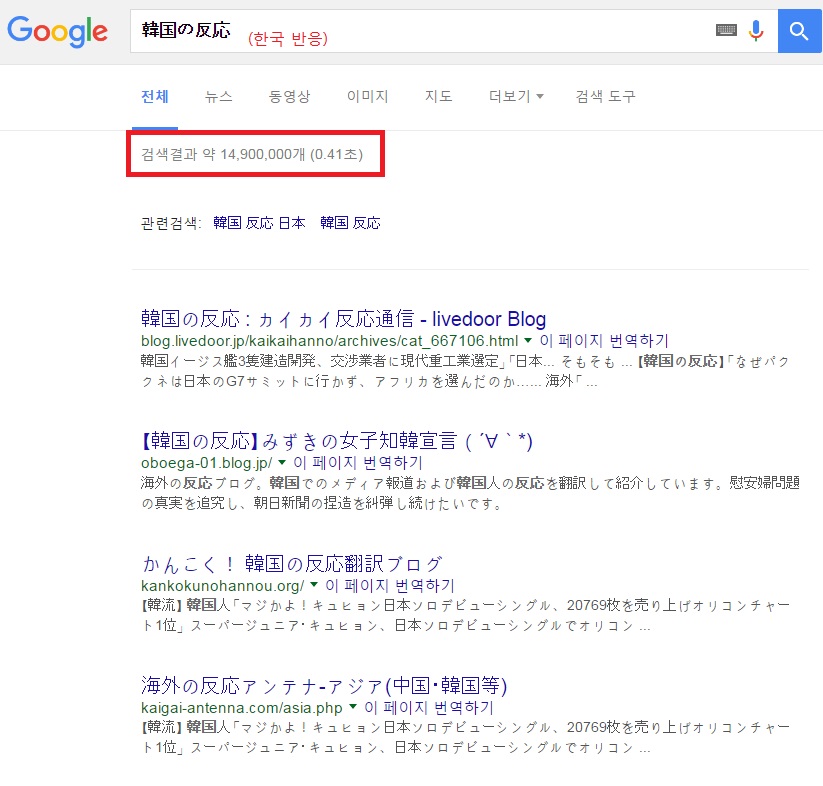Click related search 韓国 反応
The image size is (823, 786).
[x=350, y=223]
